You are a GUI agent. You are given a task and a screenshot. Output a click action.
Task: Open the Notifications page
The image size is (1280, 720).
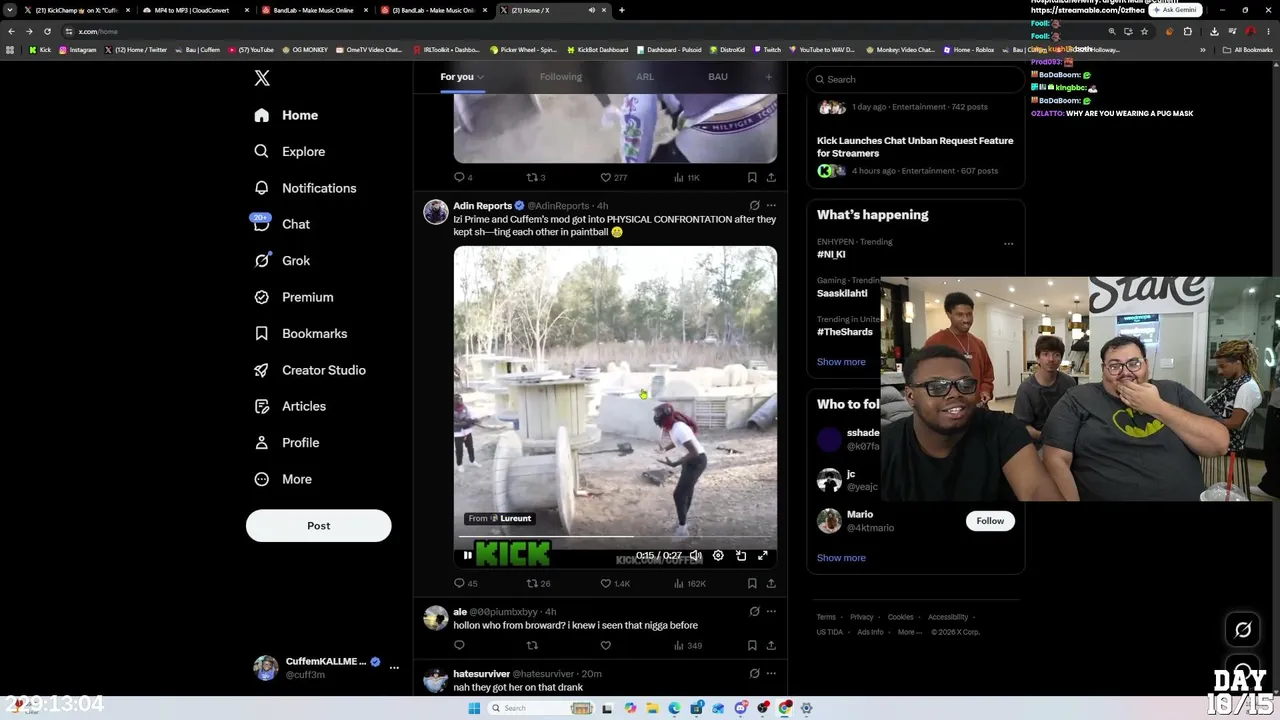(305, 188)
